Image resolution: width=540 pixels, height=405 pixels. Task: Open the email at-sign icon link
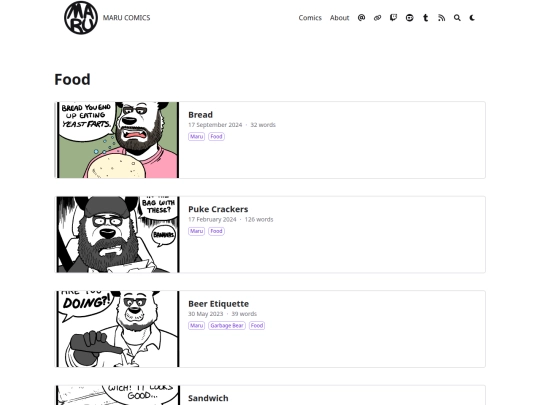coord(361,18)
